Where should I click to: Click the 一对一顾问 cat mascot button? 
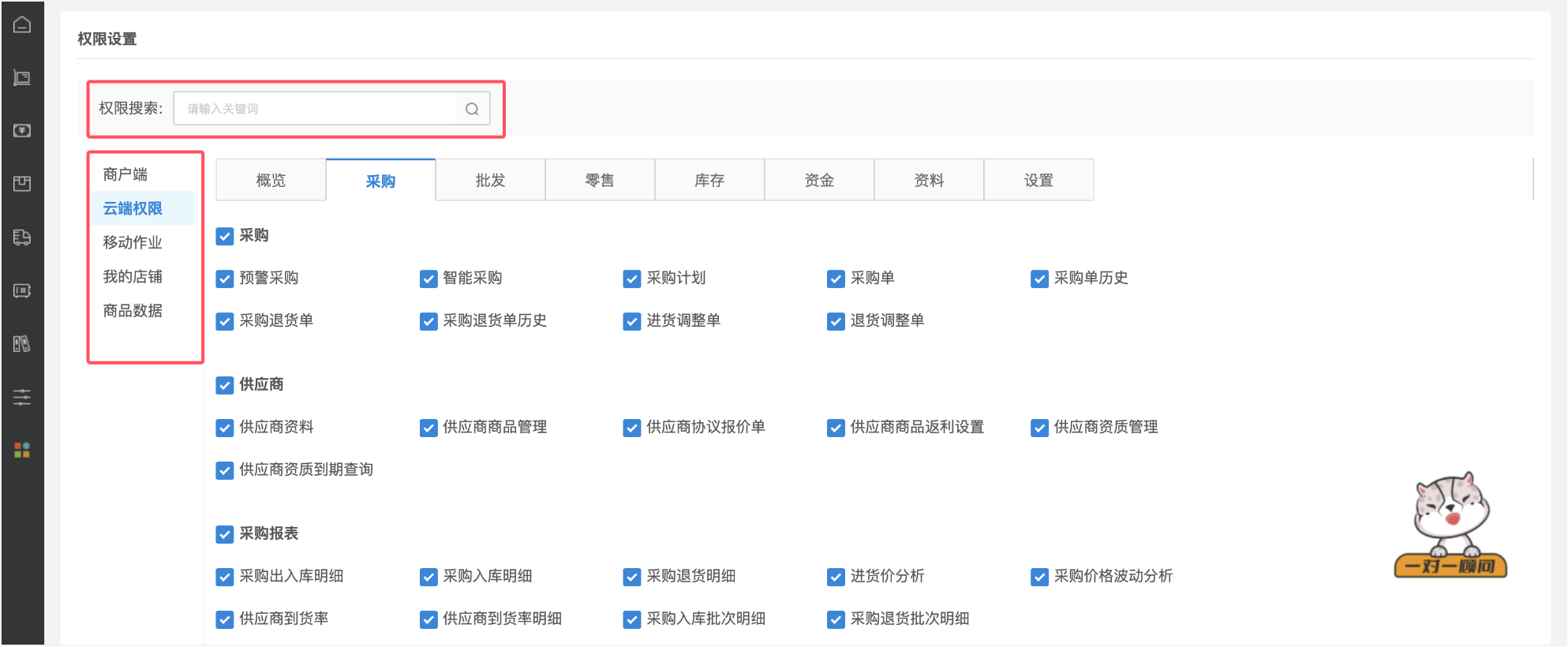click(x=1450, y=527)
